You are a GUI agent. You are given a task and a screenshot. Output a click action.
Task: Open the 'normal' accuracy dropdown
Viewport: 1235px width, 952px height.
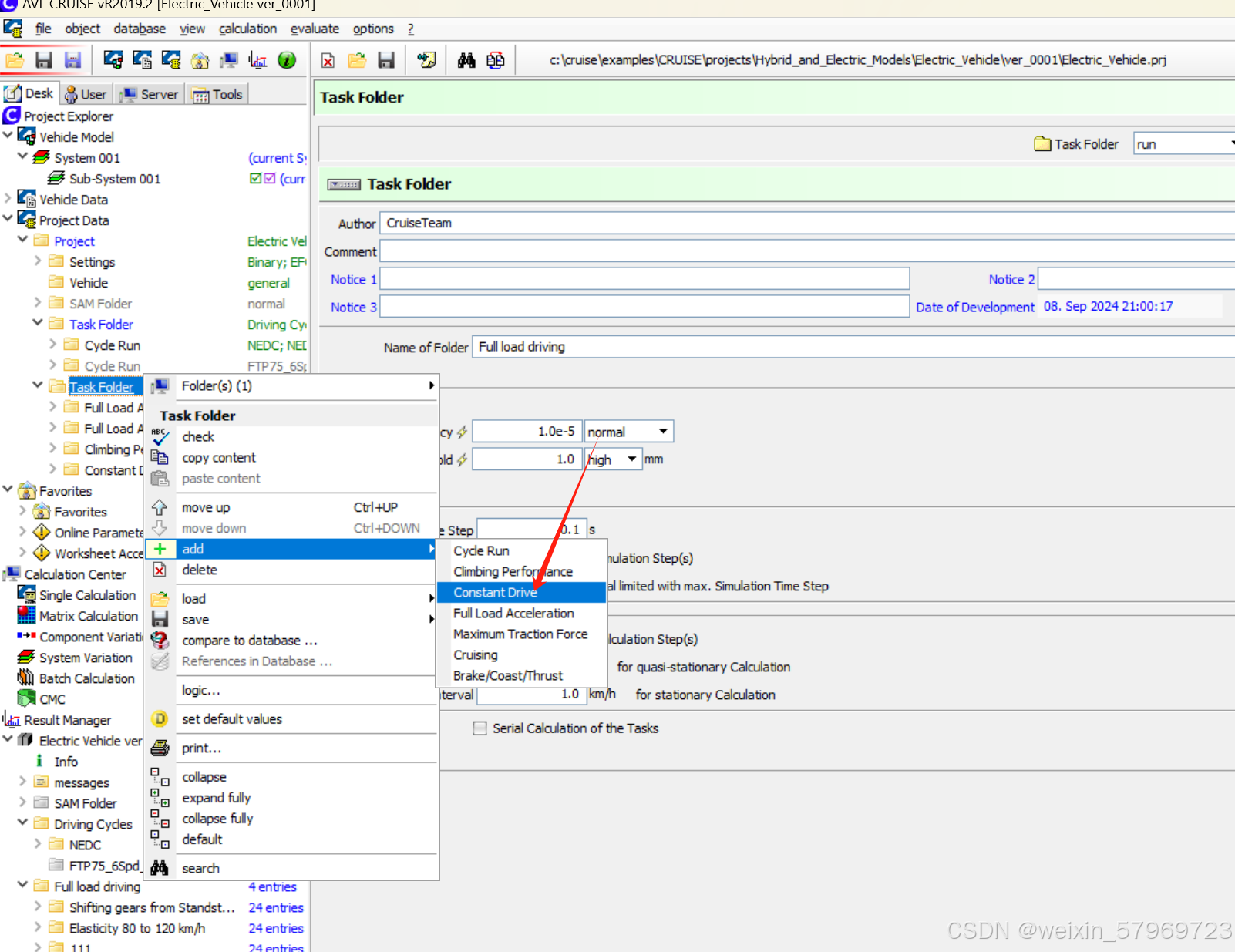coord(664,432)
